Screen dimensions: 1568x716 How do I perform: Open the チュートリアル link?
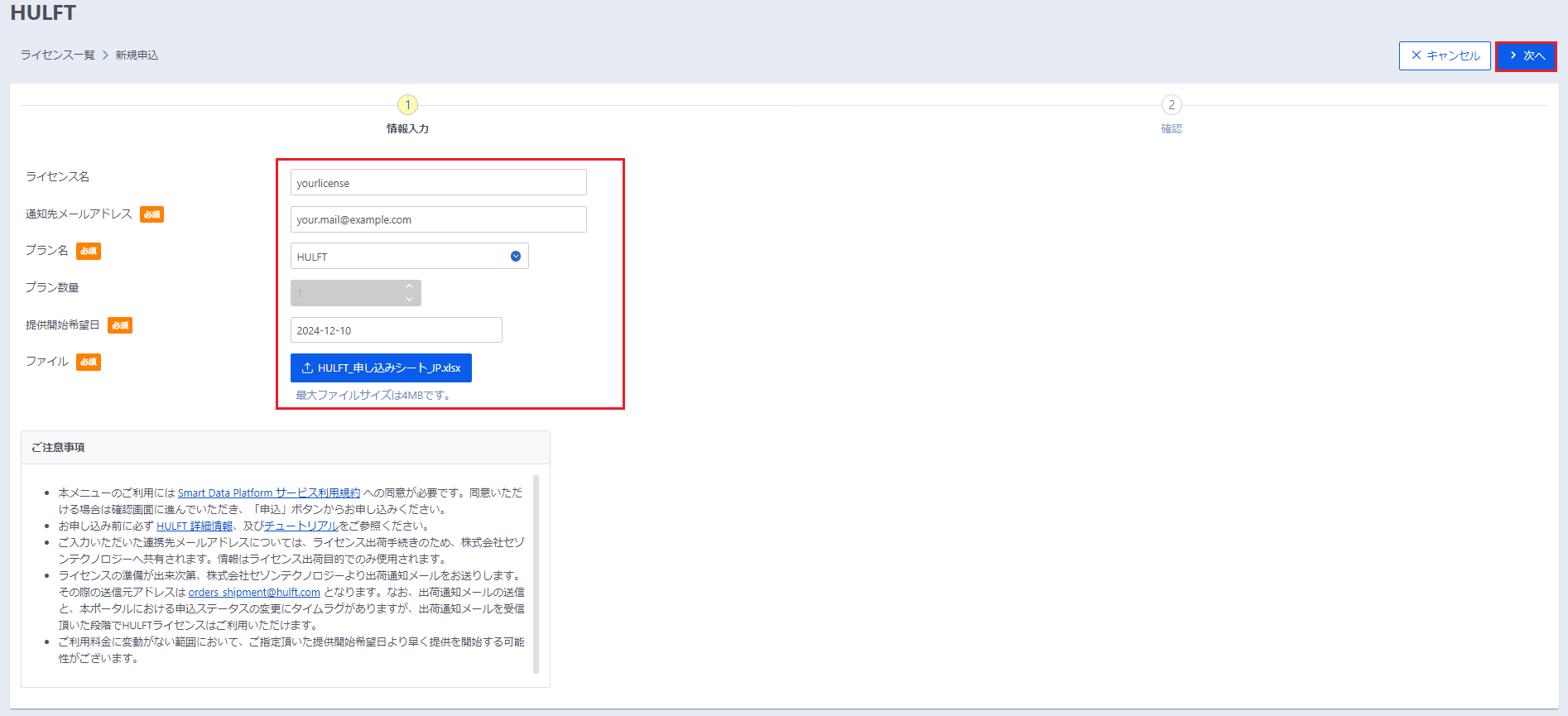coord(301,526)
